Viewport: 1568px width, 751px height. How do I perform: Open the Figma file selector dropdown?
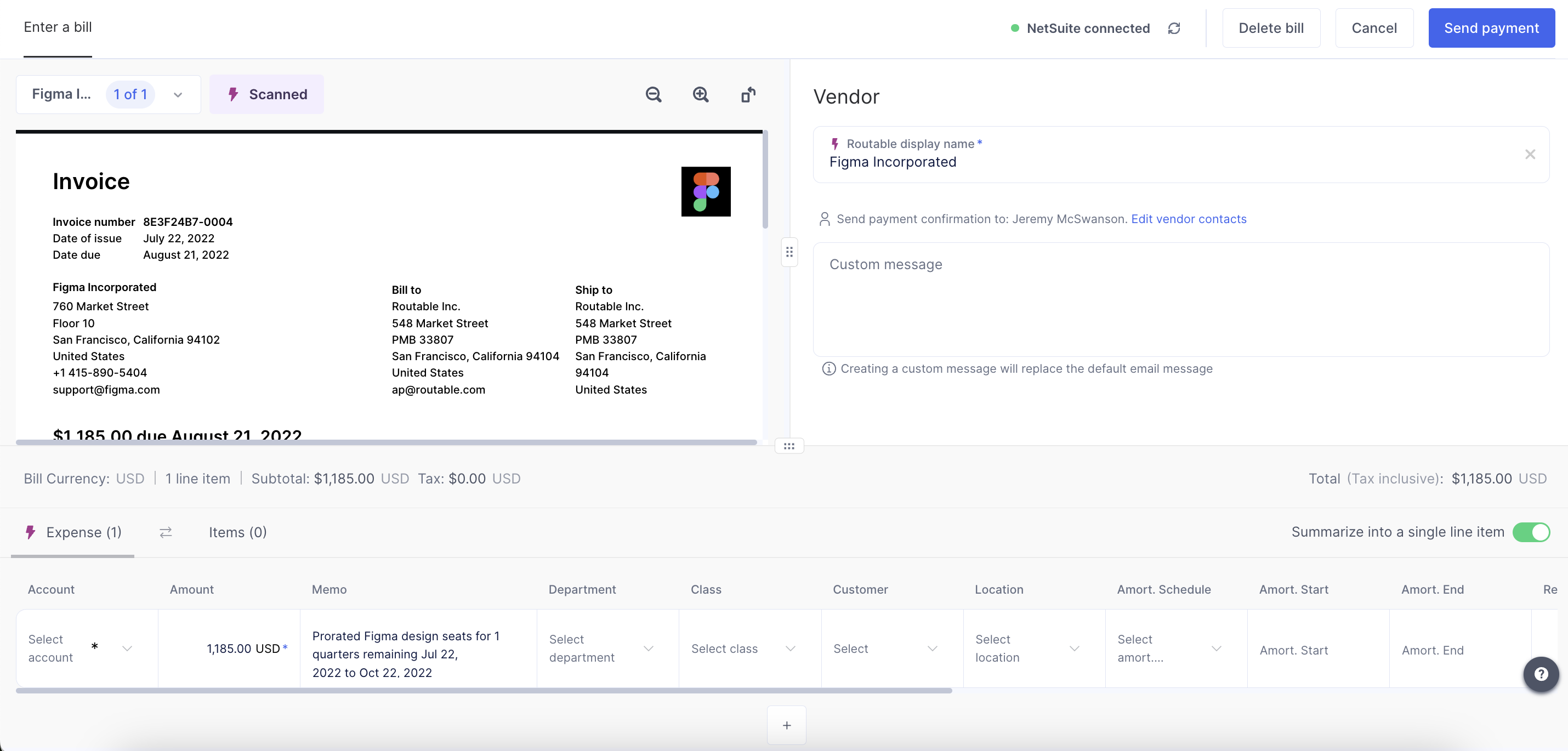[109, 94]
